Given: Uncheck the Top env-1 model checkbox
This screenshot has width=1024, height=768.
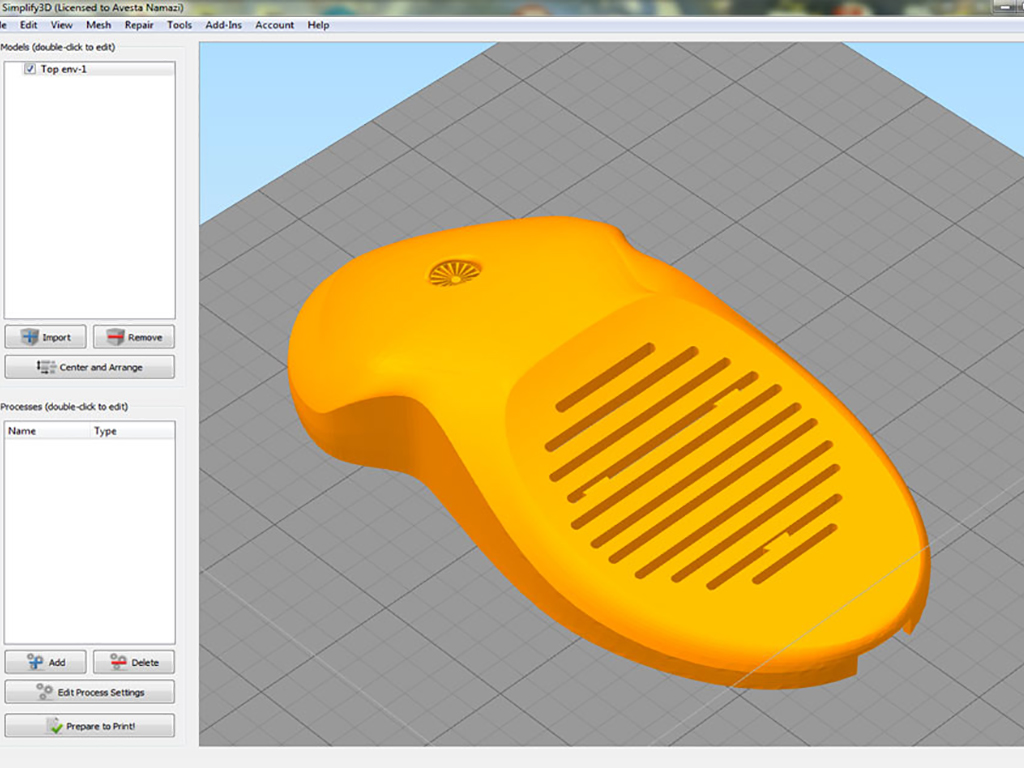Looking at the screenshot, I should click(x=30, y=69).
